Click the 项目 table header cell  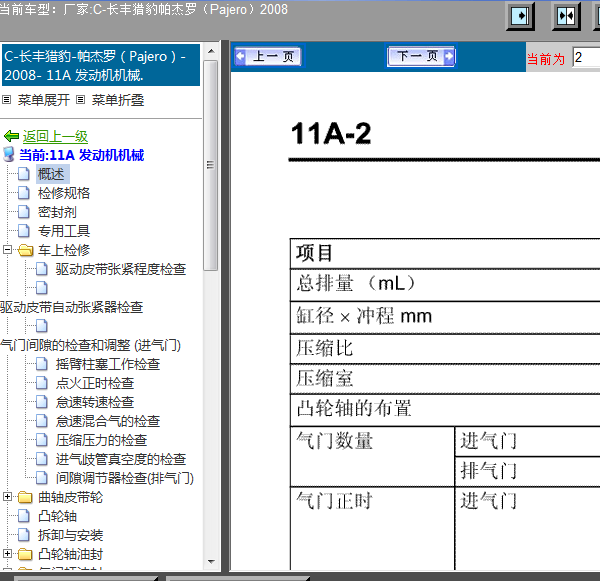(445, 254)
